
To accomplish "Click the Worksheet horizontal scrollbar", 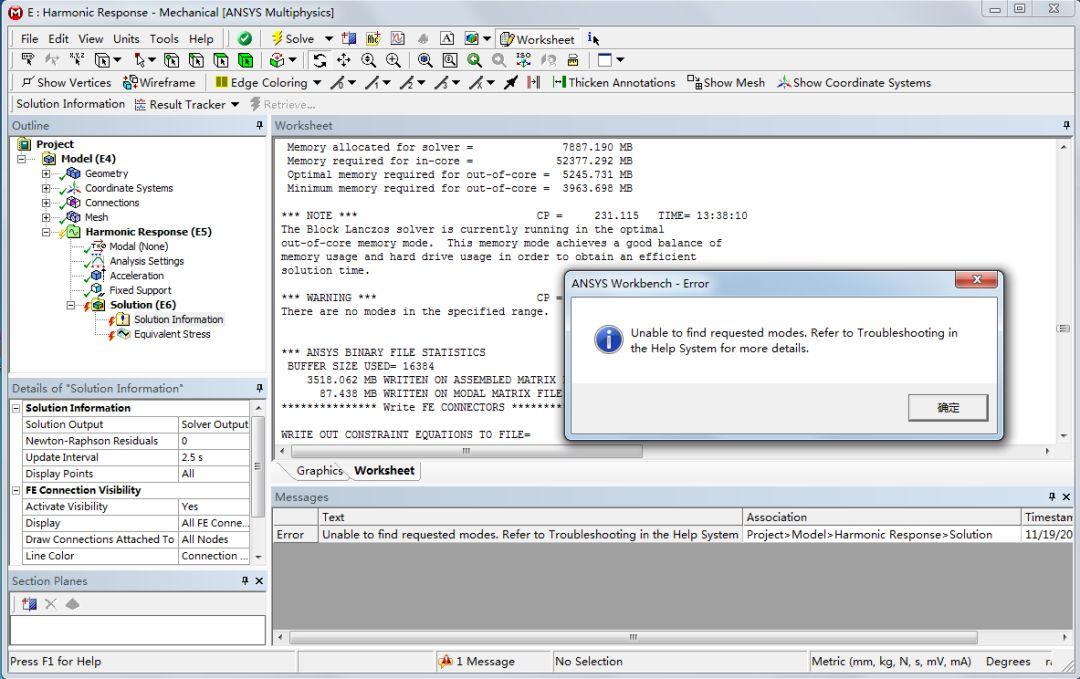I will [x=466, y=451].
